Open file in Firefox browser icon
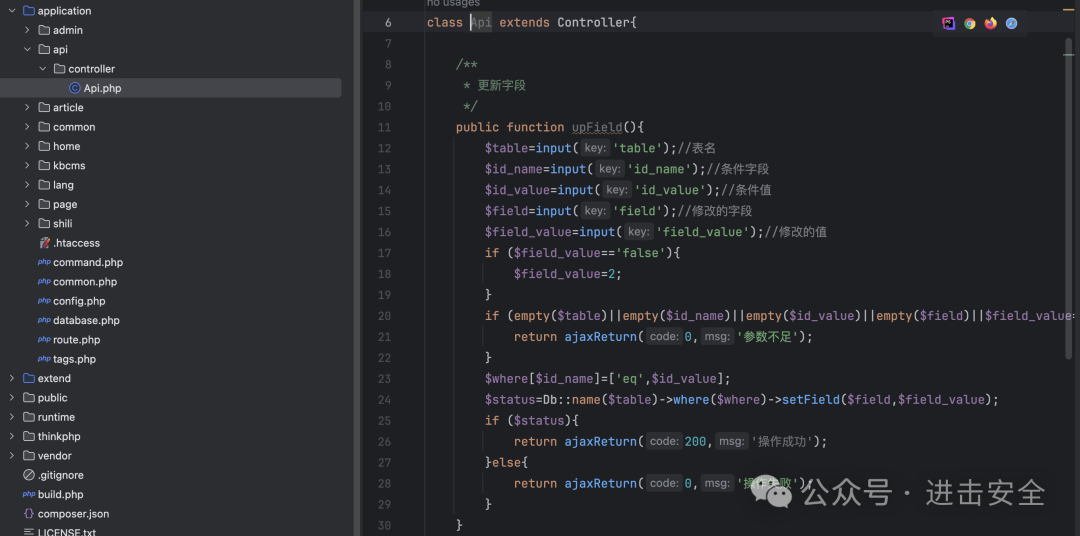 (x=990, y=23)
